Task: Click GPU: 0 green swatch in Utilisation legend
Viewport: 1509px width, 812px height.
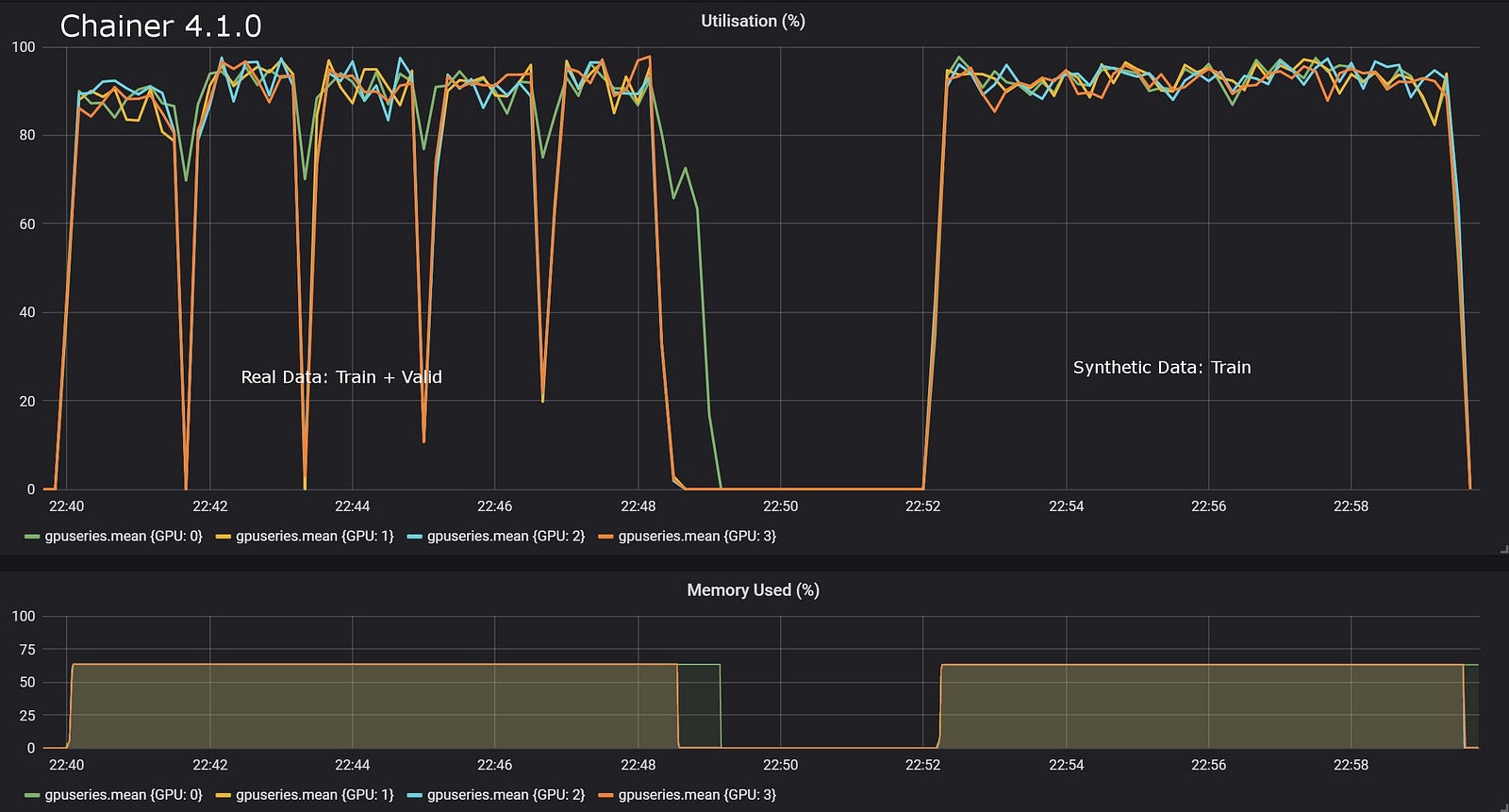Action: tap(32, 537)
